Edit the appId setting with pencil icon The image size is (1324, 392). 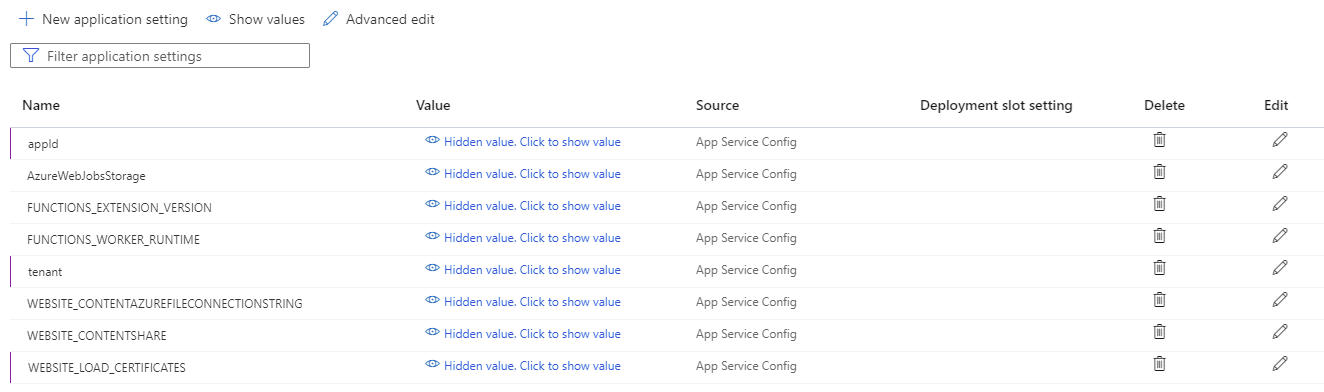click(x=1279, y=140)
